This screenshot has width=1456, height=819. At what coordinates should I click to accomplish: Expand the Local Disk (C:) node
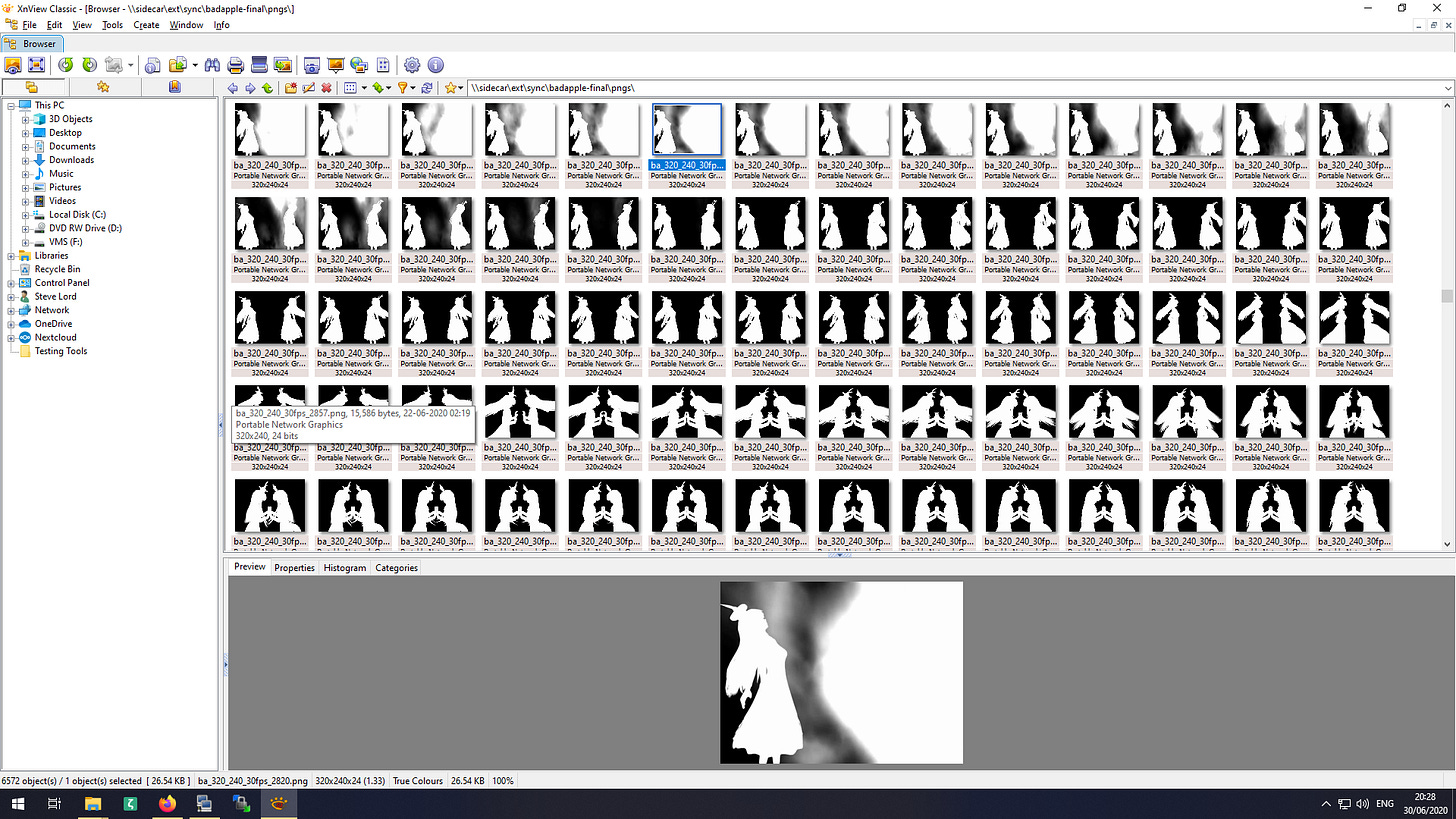point(26,215)
